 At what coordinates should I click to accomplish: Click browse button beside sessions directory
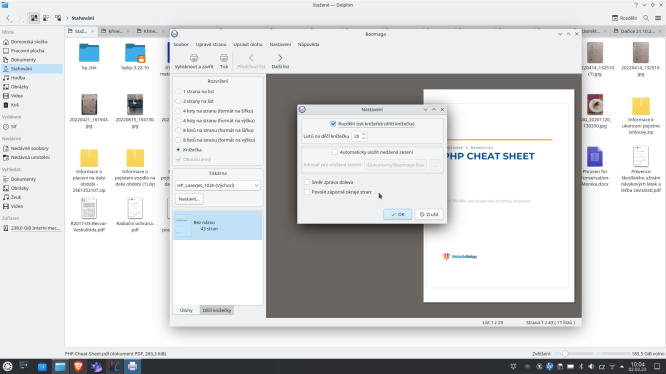pos(435,165)
